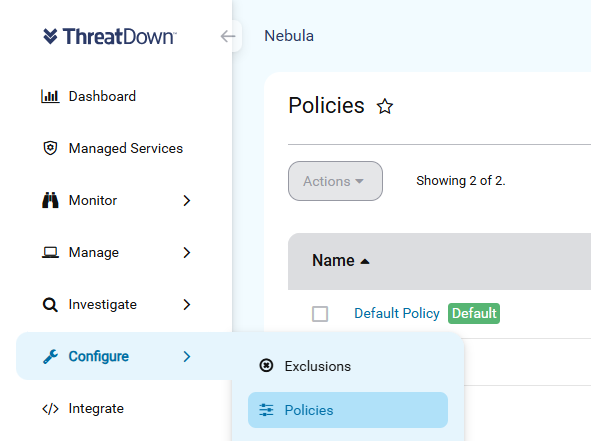The width and height of the screenshot is (591, 441).
Task: Click the Integrate code brackets icon
Action: coord(50,409)
